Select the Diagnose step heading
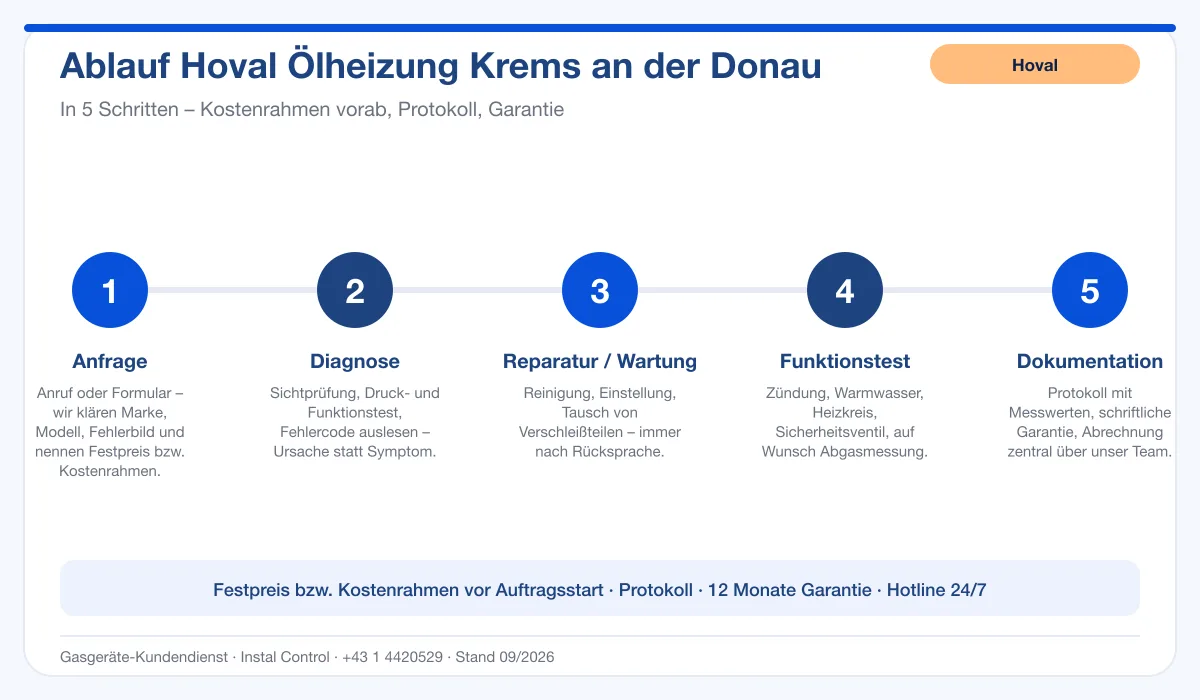Screen dimensions: 1200x700 point(355,361)
